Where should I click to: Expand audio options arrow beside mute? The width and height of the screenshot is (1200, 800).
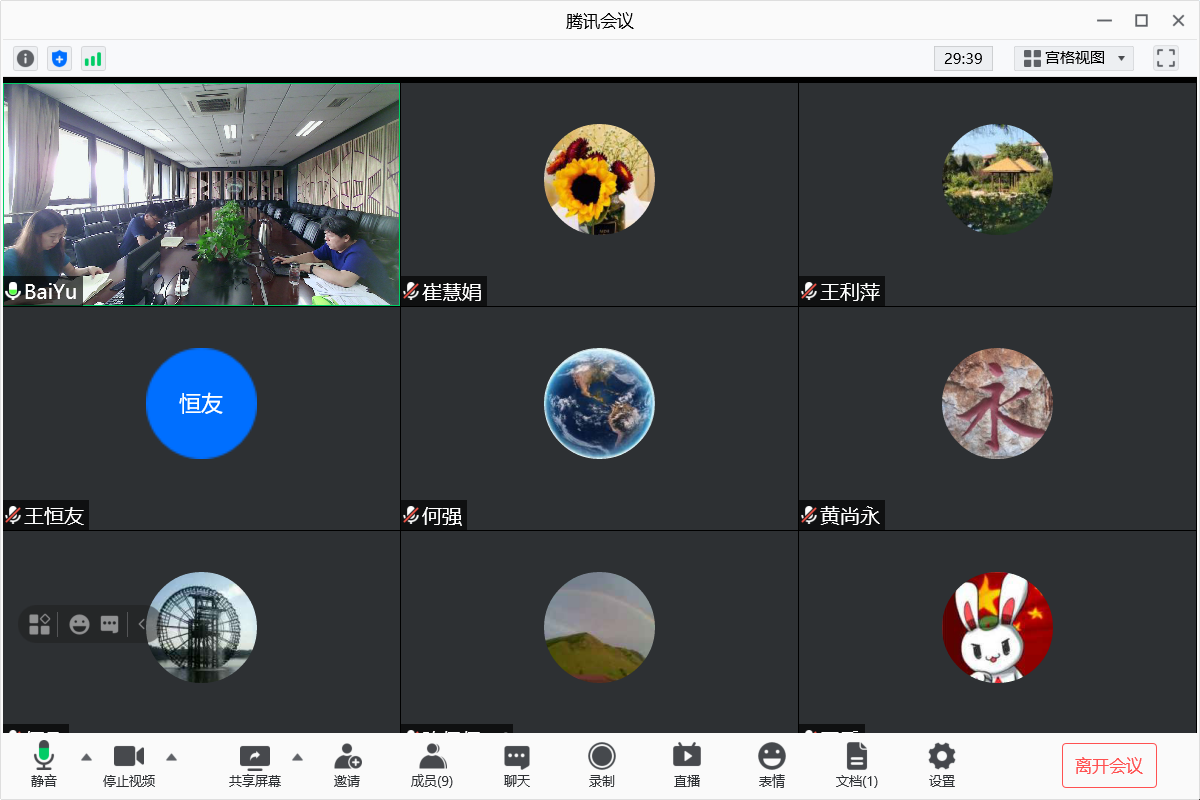tap(86, 756)
